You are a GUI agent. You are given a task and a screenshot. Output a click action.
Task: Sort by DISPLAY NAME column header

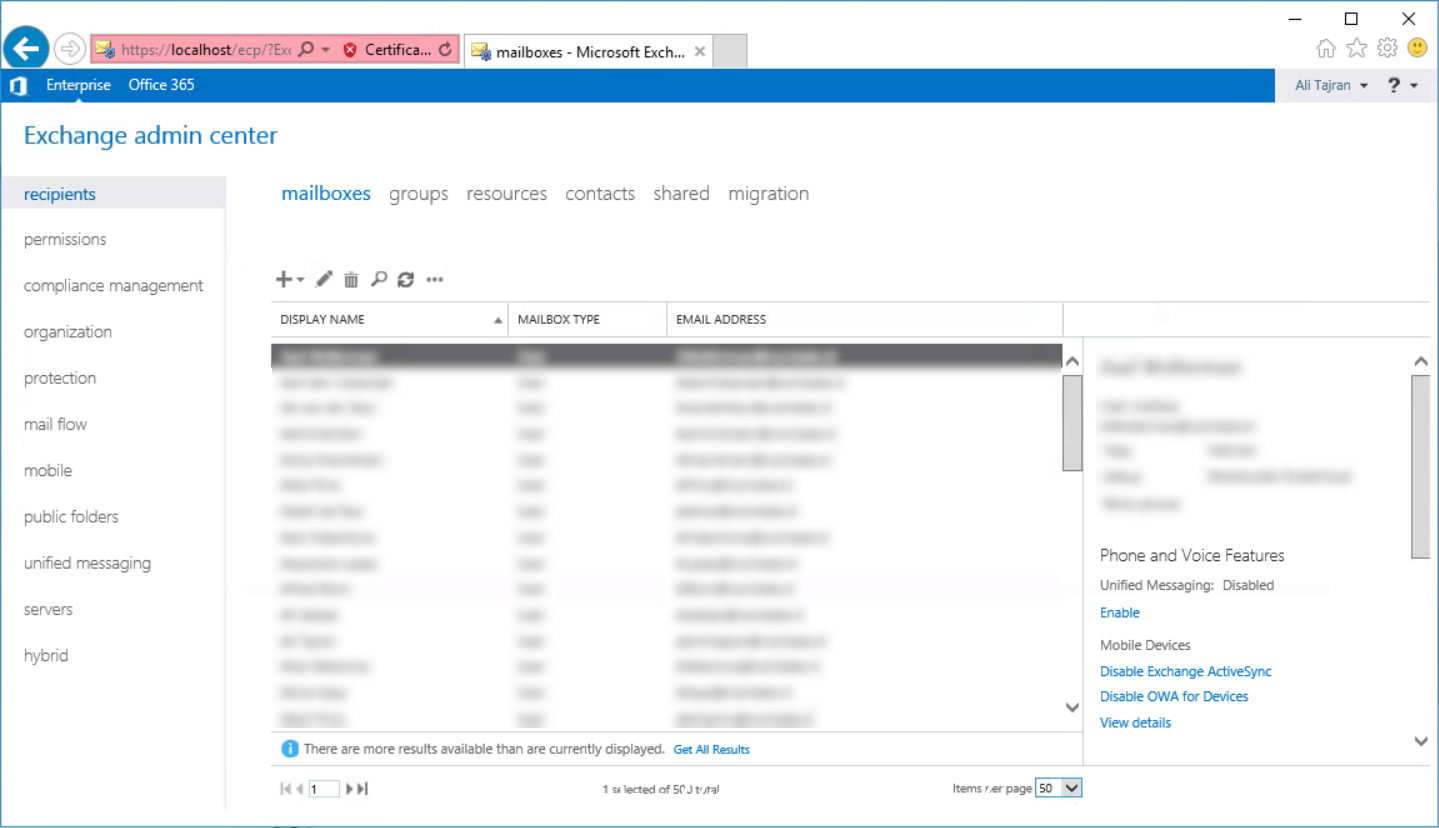click(x=389, y=320)
